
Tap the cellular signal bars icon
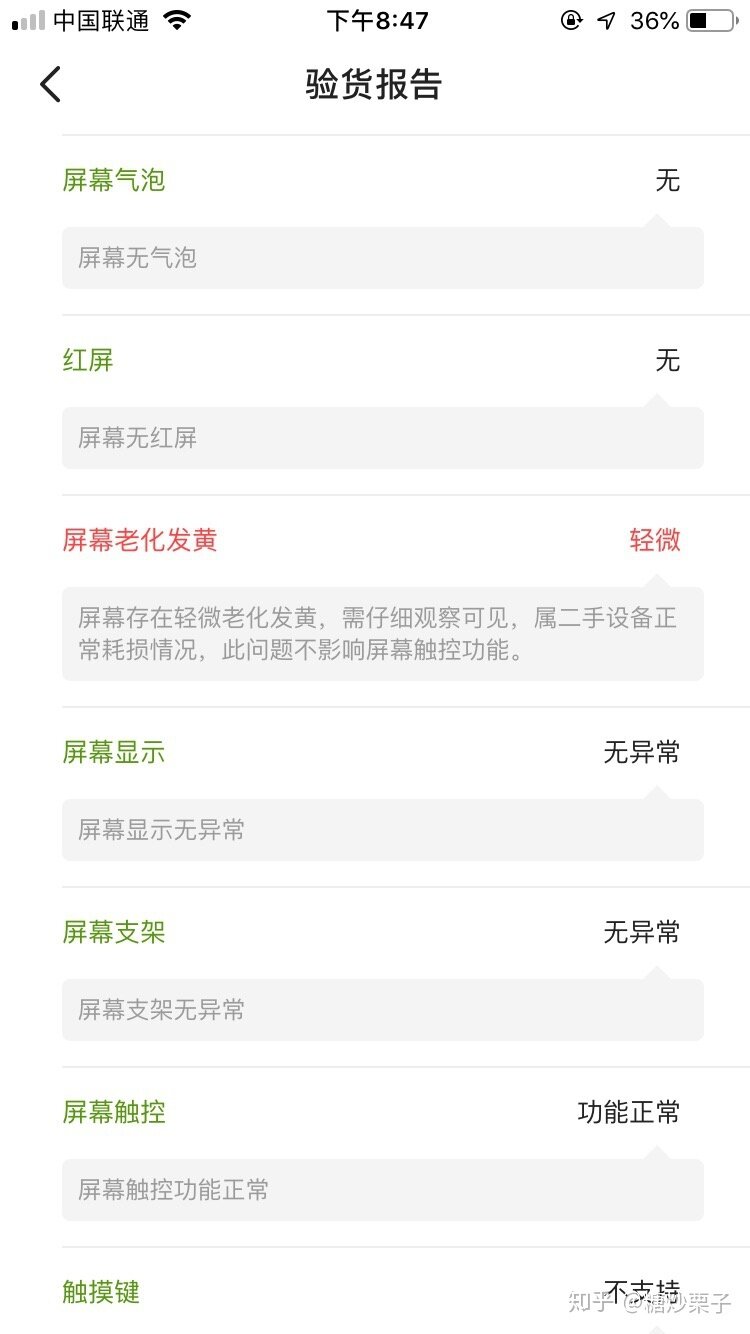[28, 21]
